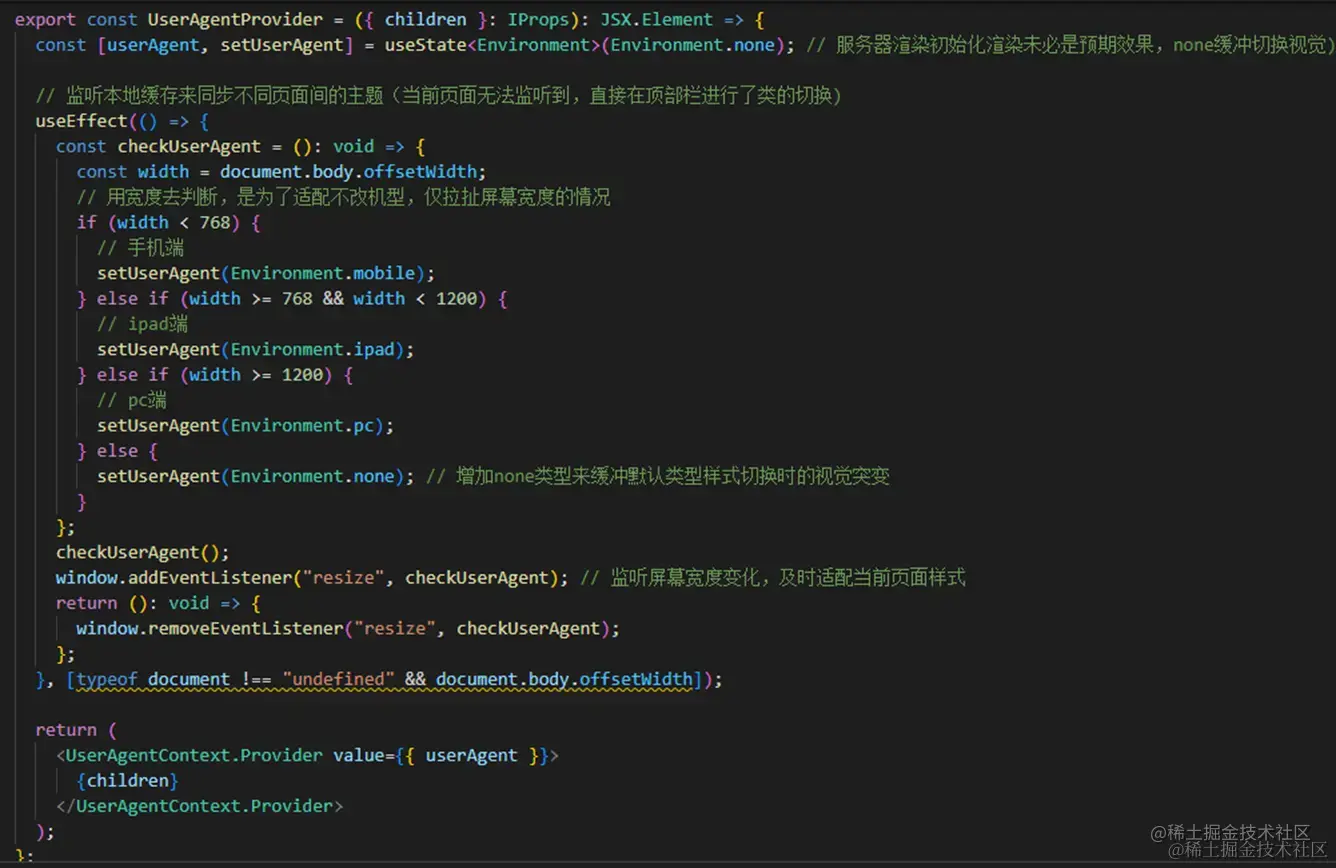
Task: Click the 'value={{ userAgent }}' prop
Action: 441,756
